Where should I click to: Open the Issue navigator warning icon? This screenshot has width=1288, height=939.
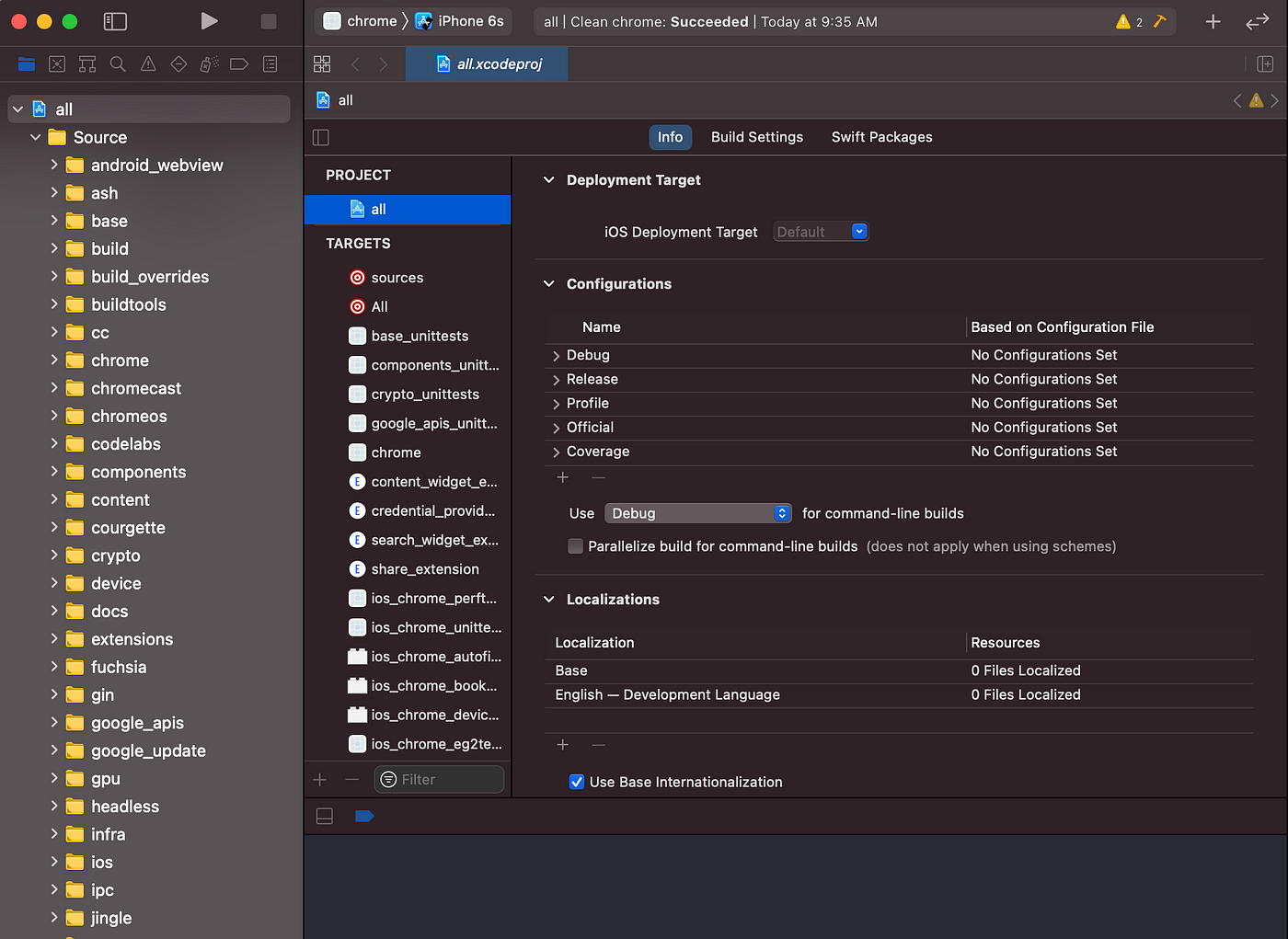pos(148,63)
